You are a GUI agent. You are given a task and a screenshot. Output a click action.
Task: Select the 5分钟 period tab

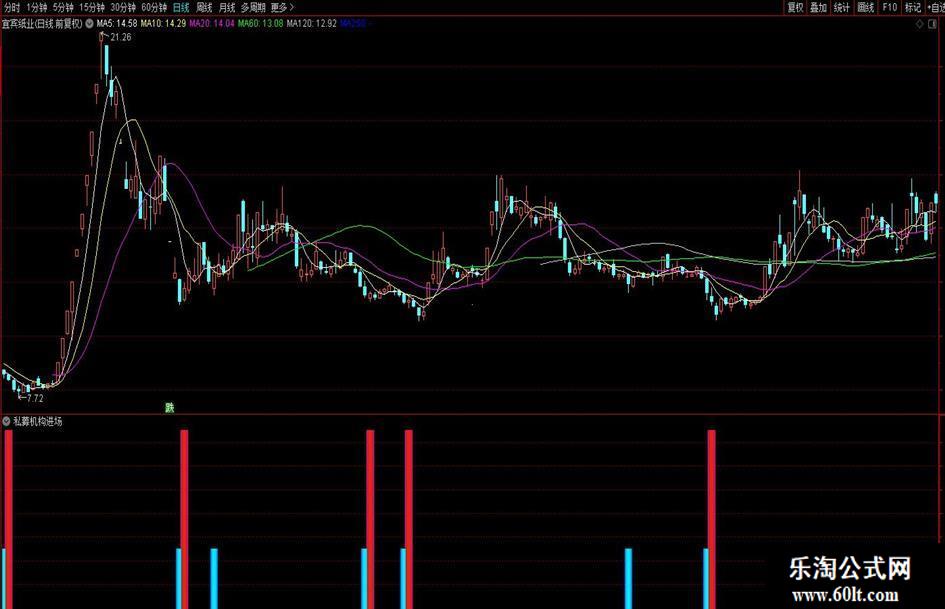click(63, 7)
